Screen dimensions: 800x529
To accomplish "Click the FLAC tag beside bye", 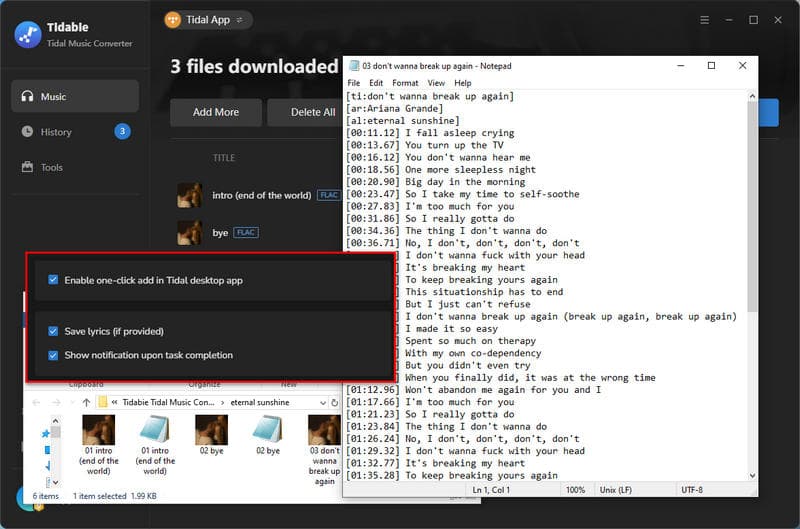I will pos(246,233).
